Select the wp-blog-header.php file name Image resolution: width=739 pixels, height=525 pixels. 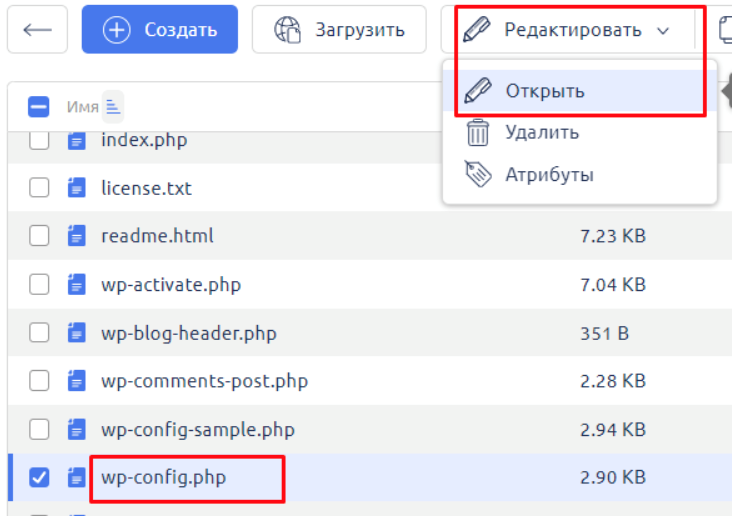pyautogui.click(x=189, y=333)
